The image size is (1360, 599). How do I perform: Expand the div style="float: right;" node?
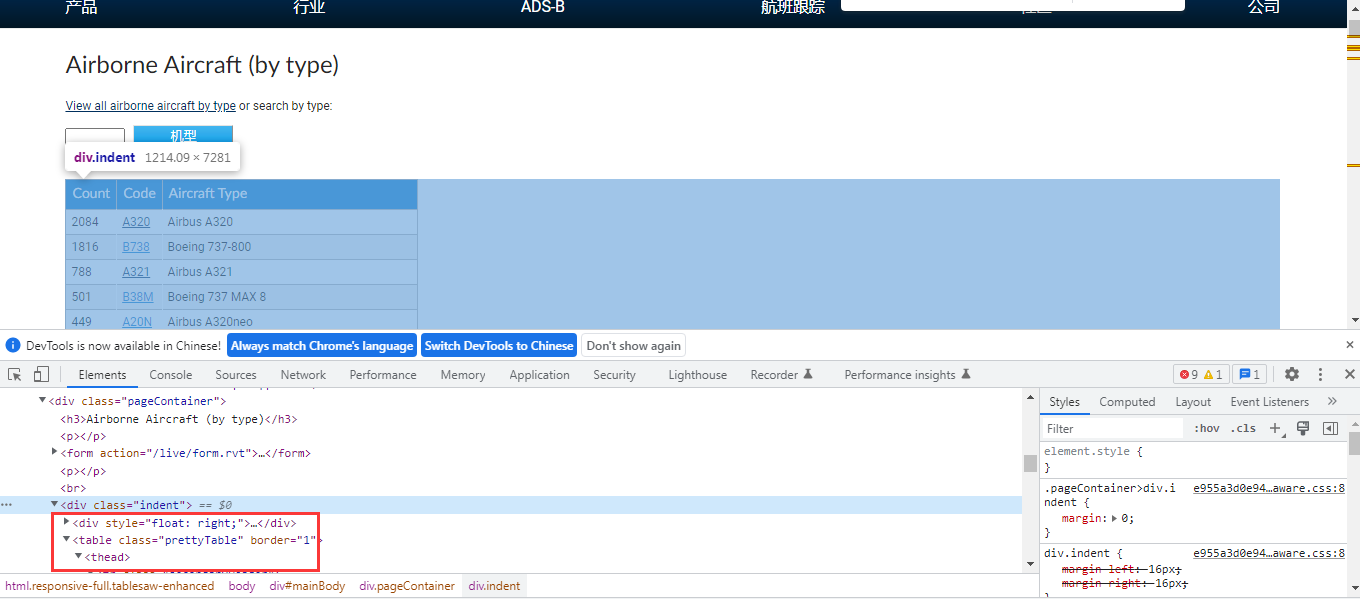pos(67,522)
